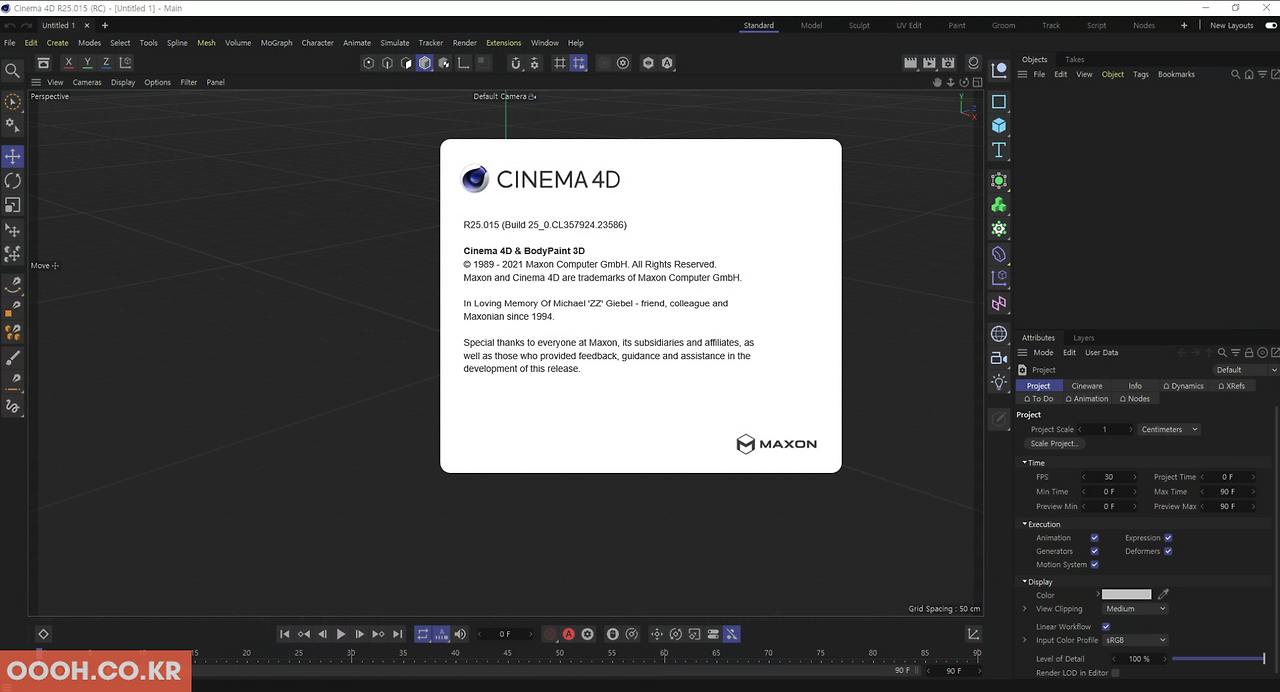Click the Globe environment icon in the right toolbar
The image size is (1280, 692).
pos(998,333)
